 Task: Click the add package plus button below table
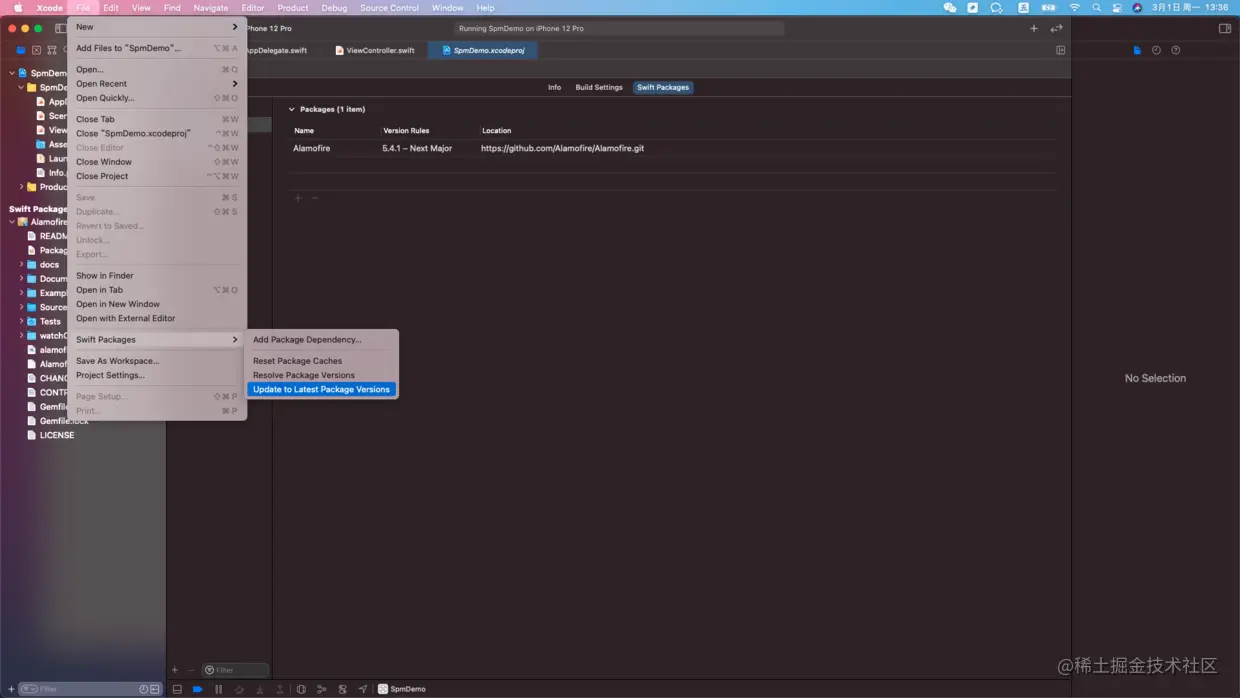pos(298,198)
